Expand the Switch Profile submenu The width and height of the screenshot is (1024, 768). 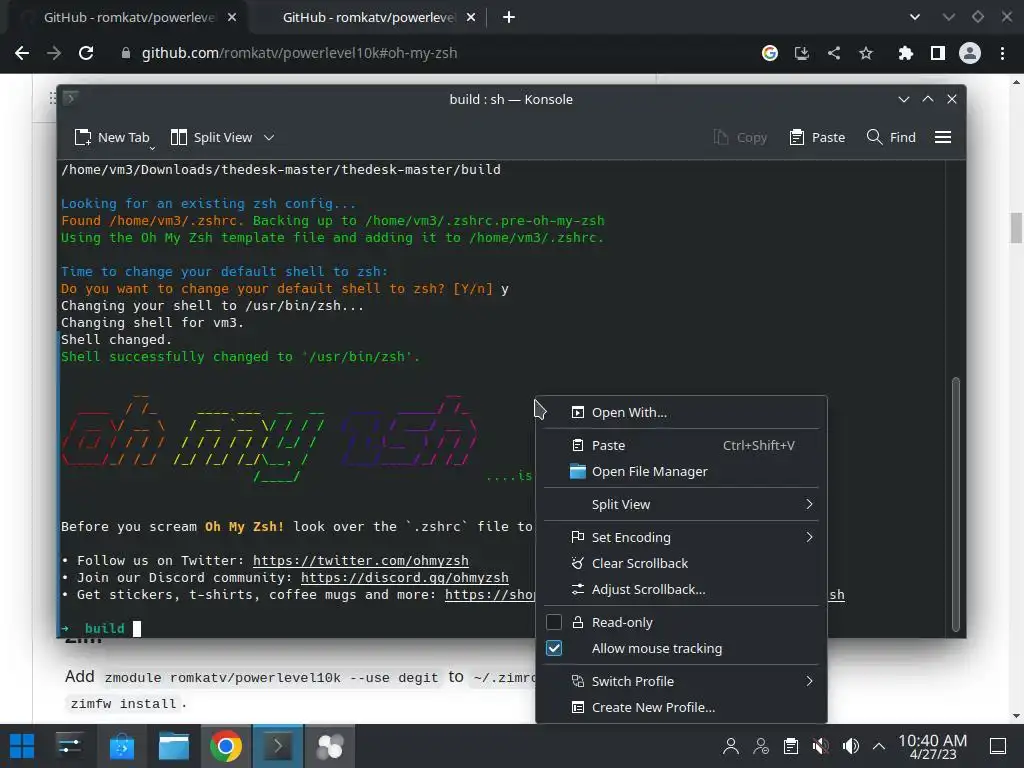pos(680,681)
